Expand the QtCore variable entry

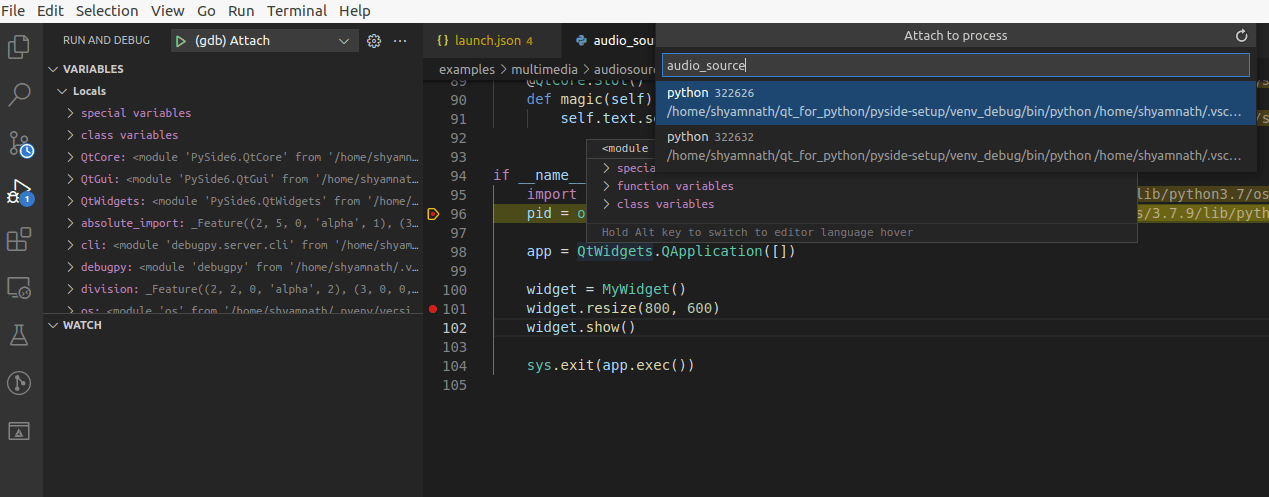tap(70, 157)
